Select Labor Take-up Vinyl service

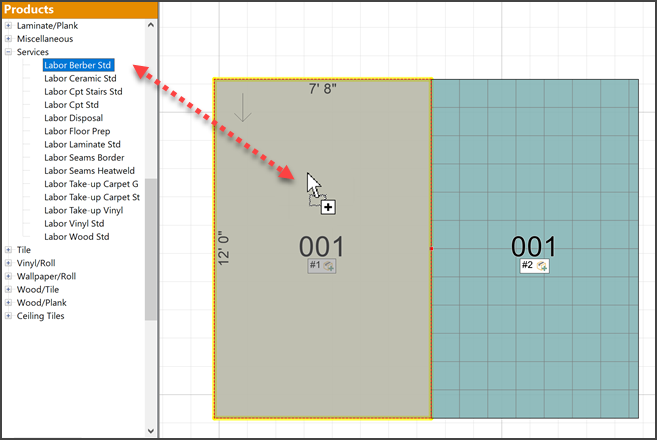point(83,210)
